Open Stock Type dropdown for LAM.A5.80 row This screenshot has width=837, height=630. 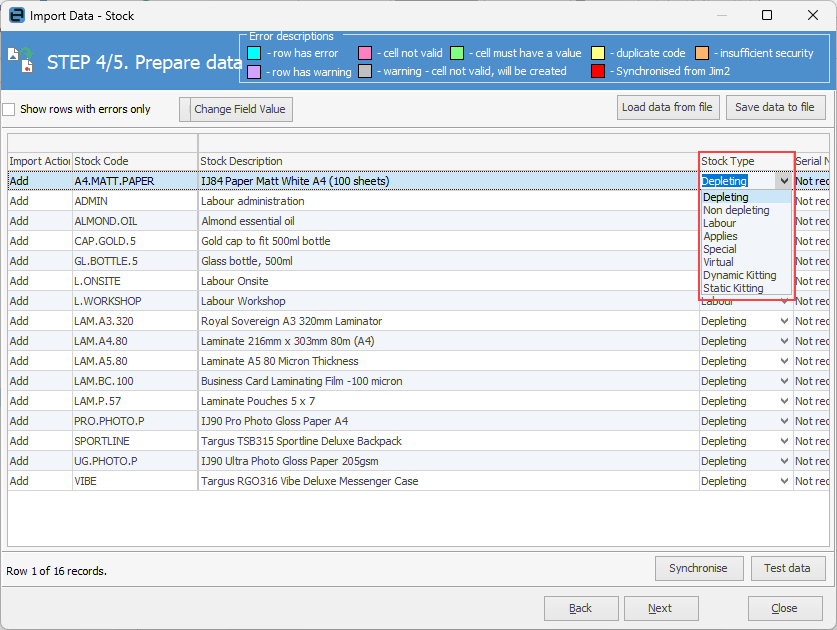point(784,361)
